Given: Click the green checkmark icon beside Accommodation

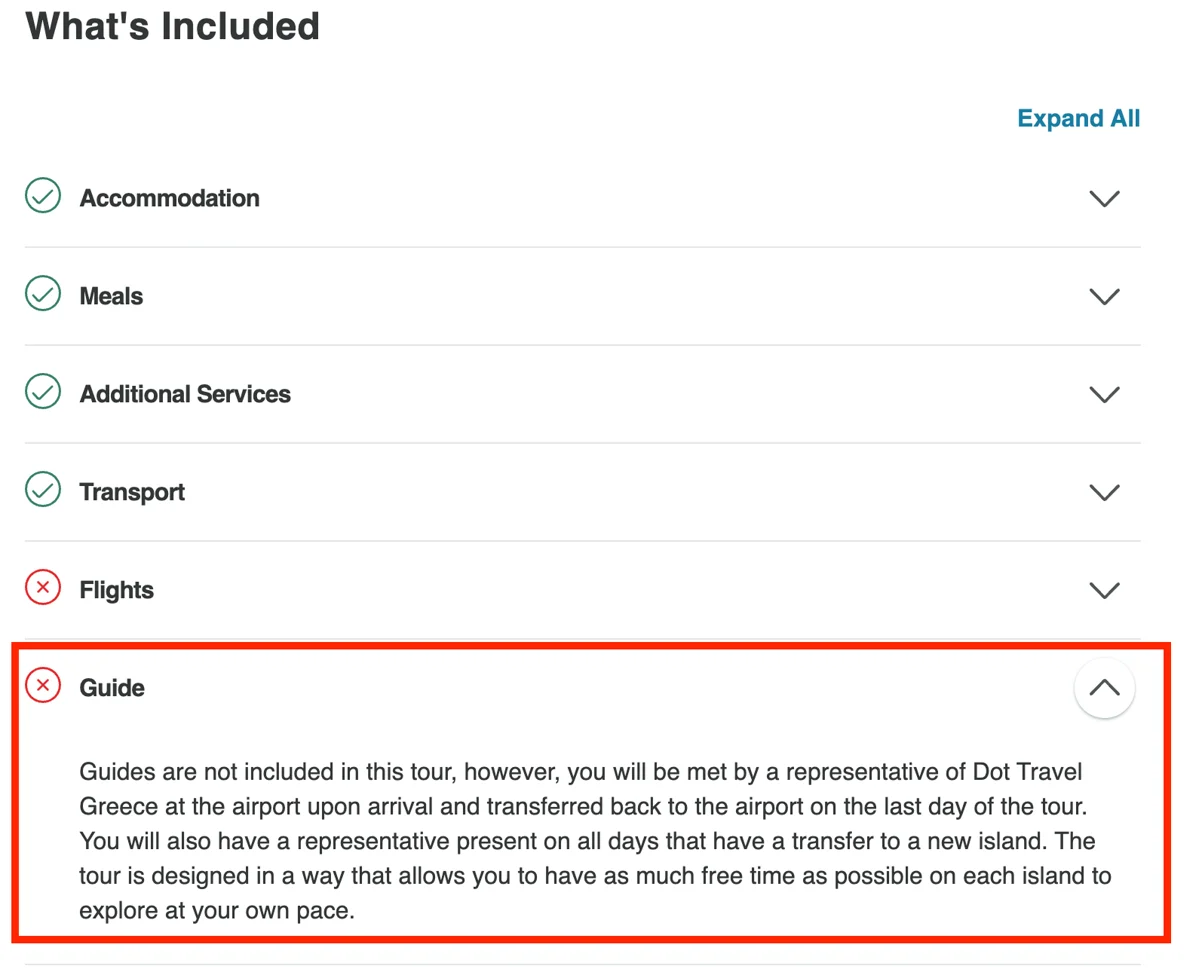Looking at the screenshot, I should (43, 197).
